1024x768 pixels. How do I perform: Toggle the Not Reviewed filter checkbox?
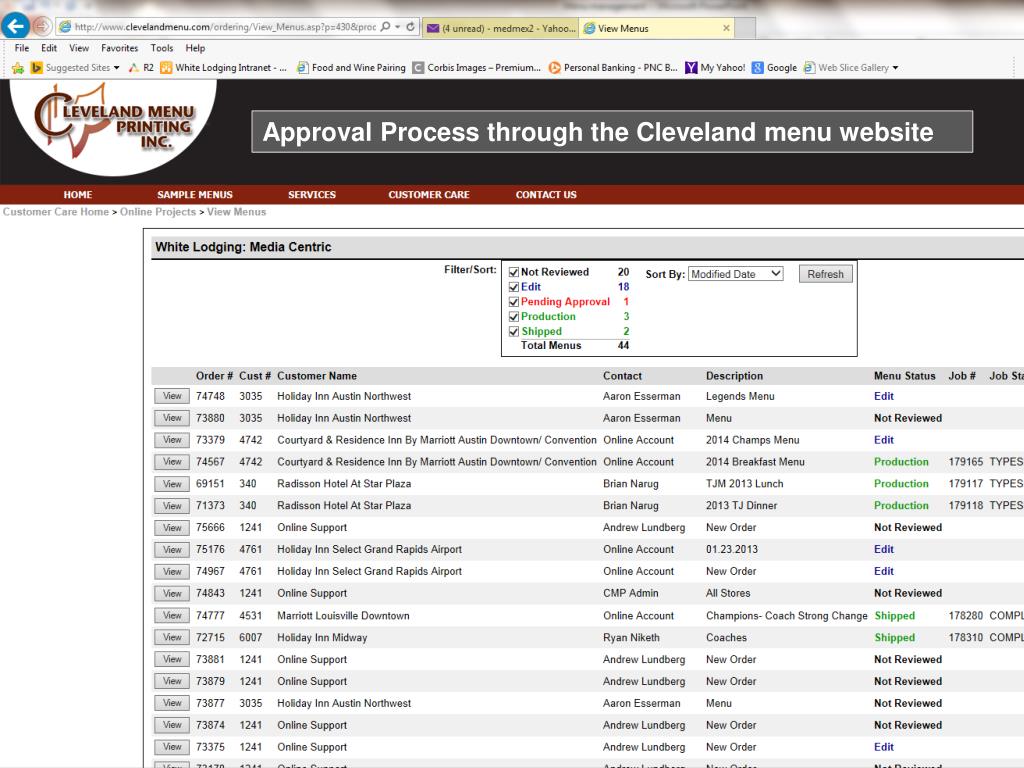tap(514, 272)
